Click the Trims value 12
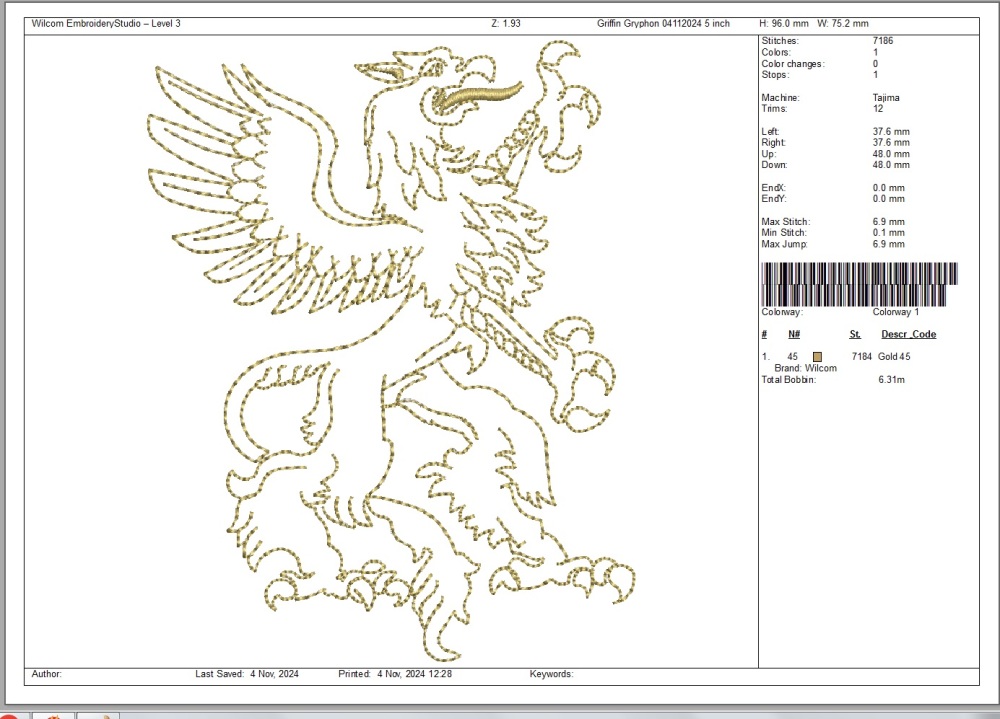1000x719 pixels. tap(878, 108)
